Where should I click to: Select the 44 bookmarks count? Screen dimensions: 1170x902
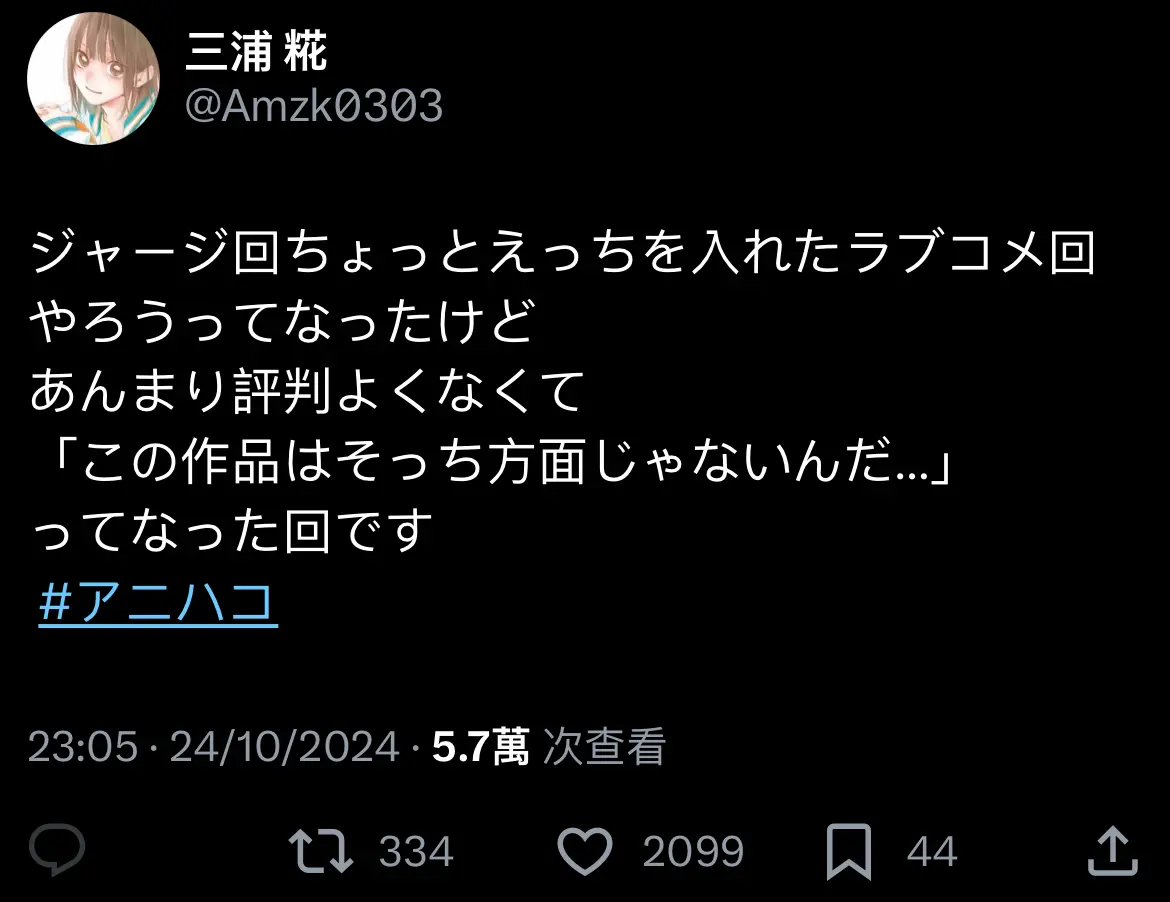coord(931,851)
